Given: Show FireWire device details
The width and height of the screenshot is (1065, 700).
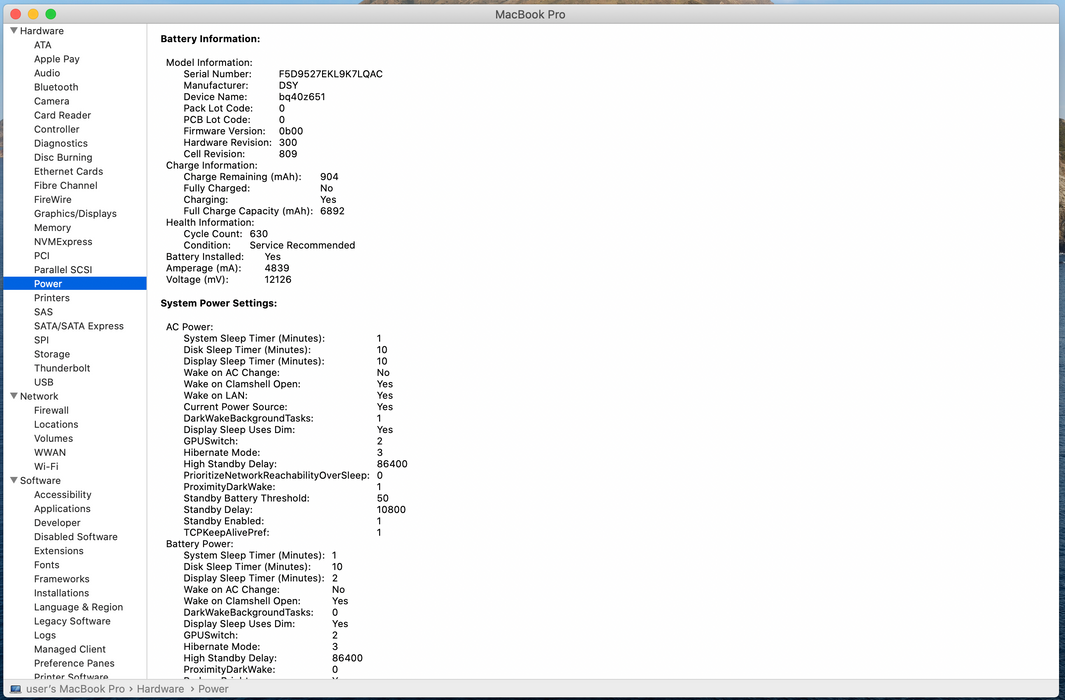Looking at the screenshot, I should [53, 200].
